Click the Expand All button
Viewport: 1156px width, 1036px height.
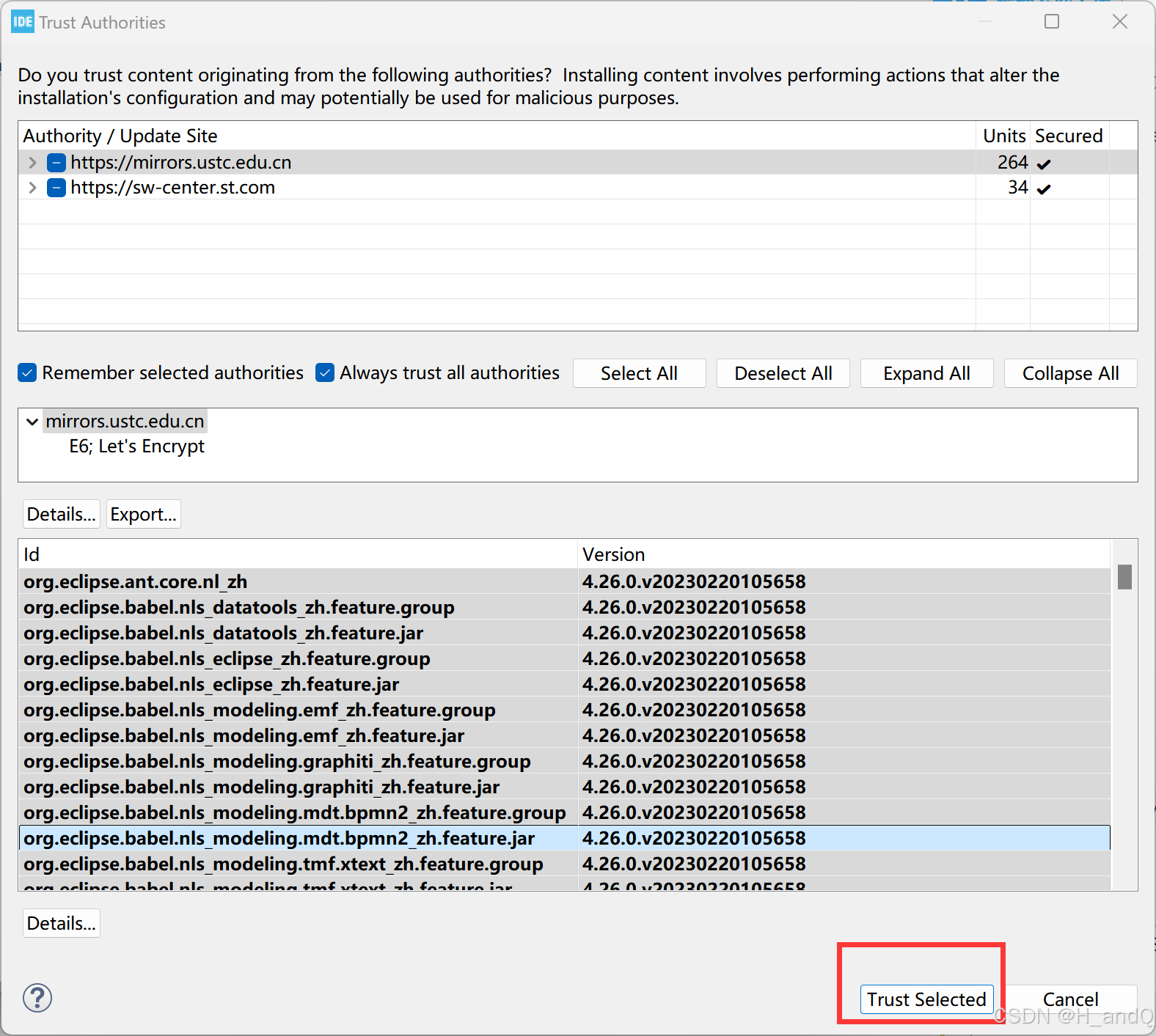pos(926,373)
